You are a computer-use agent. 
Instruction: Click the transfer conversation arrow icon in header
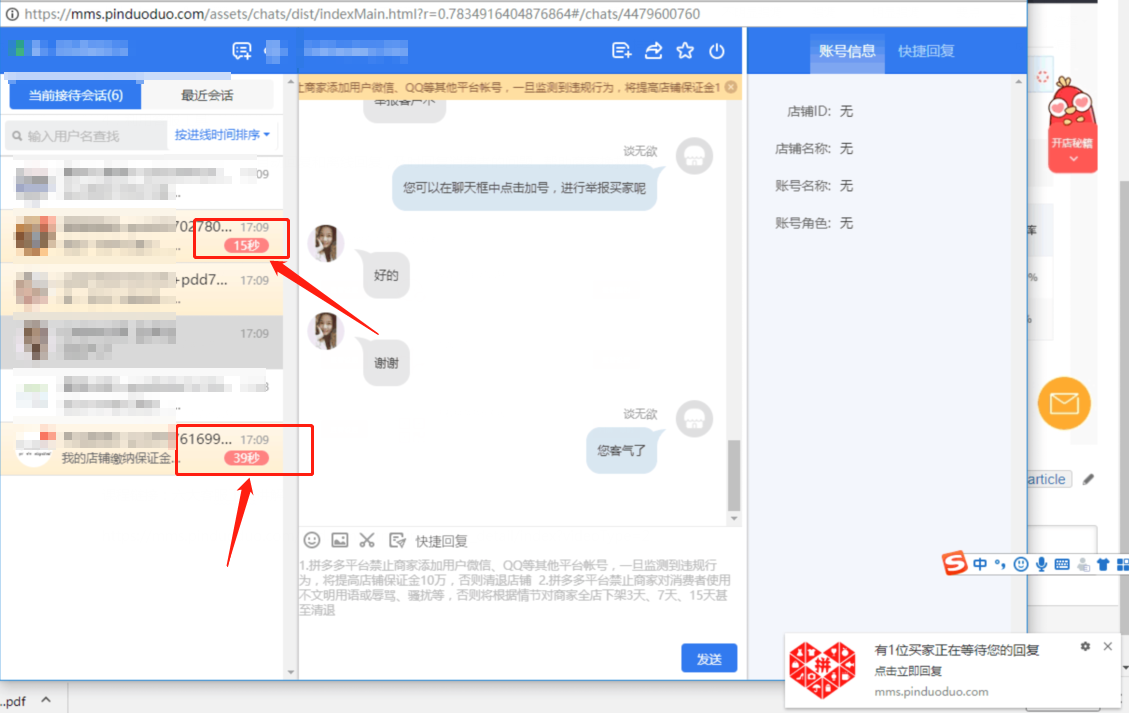(x=653, y=51)
